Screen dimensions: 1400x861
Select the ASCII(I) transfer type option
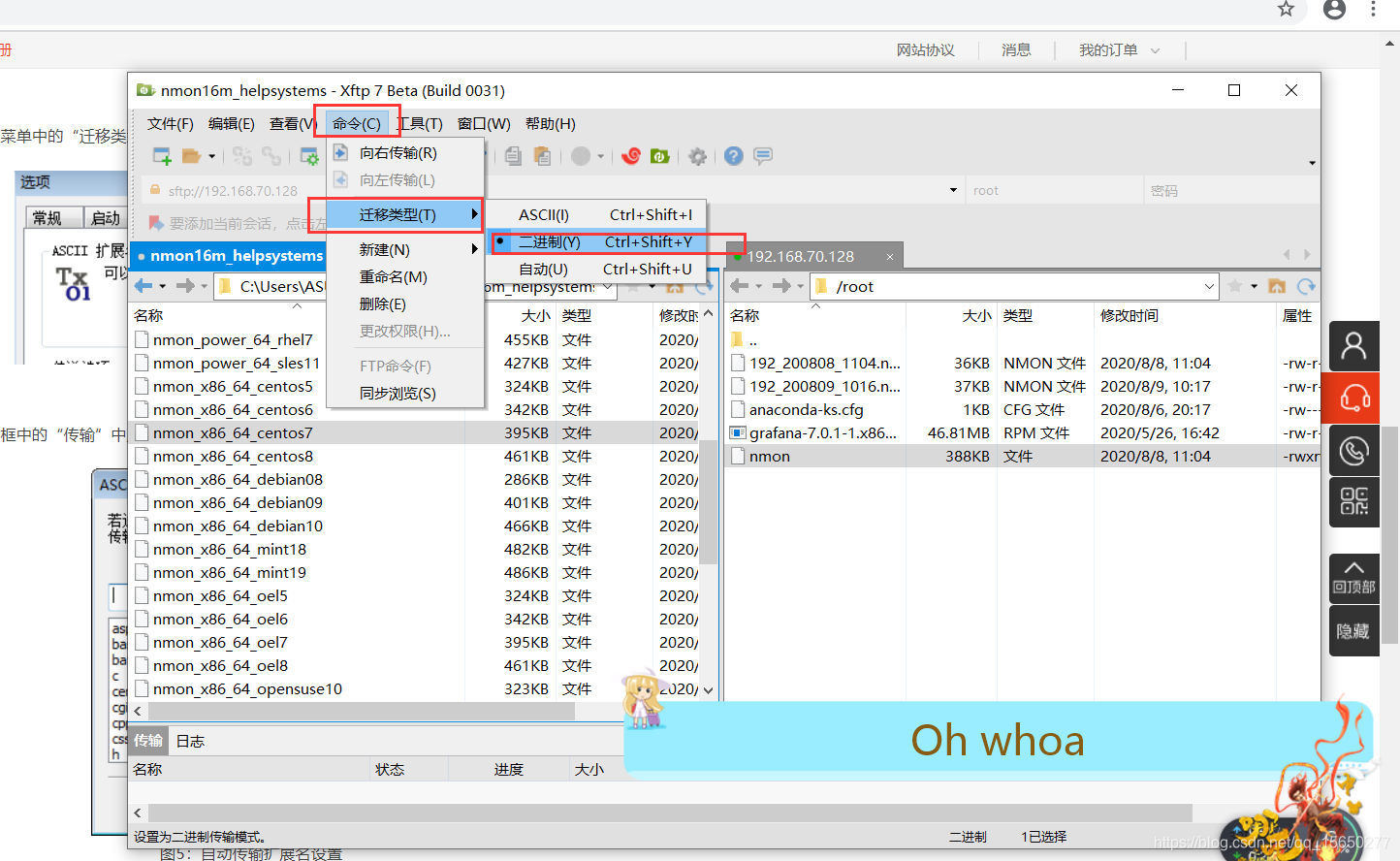pyautogui.click(x=597, y=214)
